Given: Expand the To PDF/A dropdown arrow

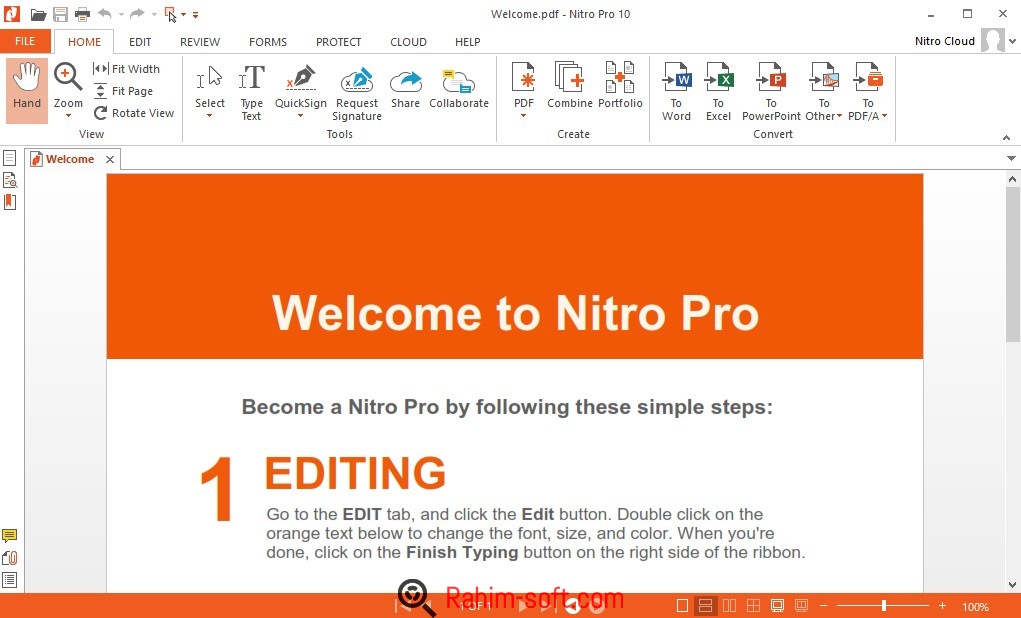Looking at the screenshot, I should 884,116.
